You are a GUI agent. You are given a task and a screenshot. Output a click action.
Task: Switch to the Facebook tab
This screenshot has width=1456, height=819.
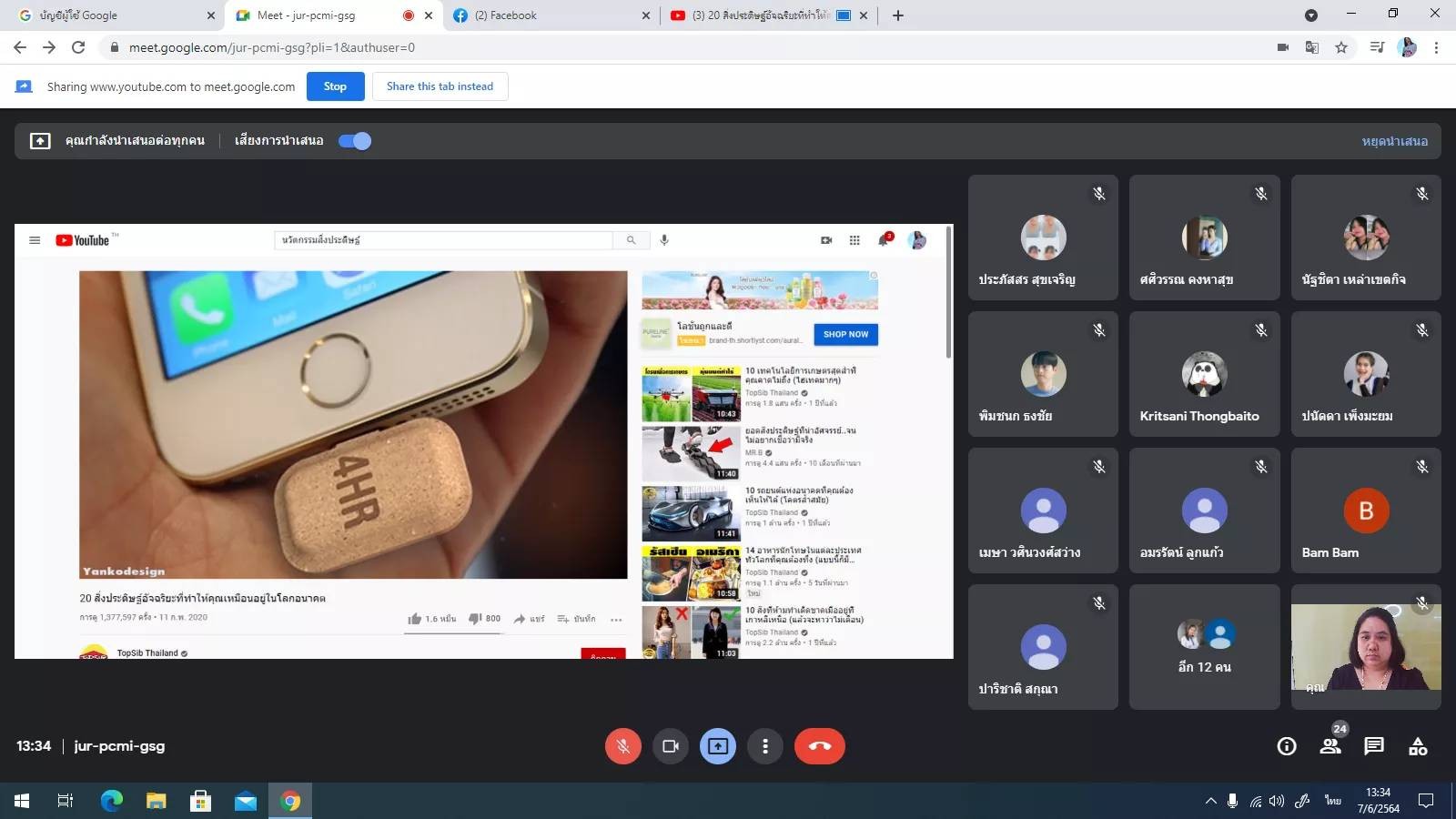pyautogui.click(x=546, y=15)
